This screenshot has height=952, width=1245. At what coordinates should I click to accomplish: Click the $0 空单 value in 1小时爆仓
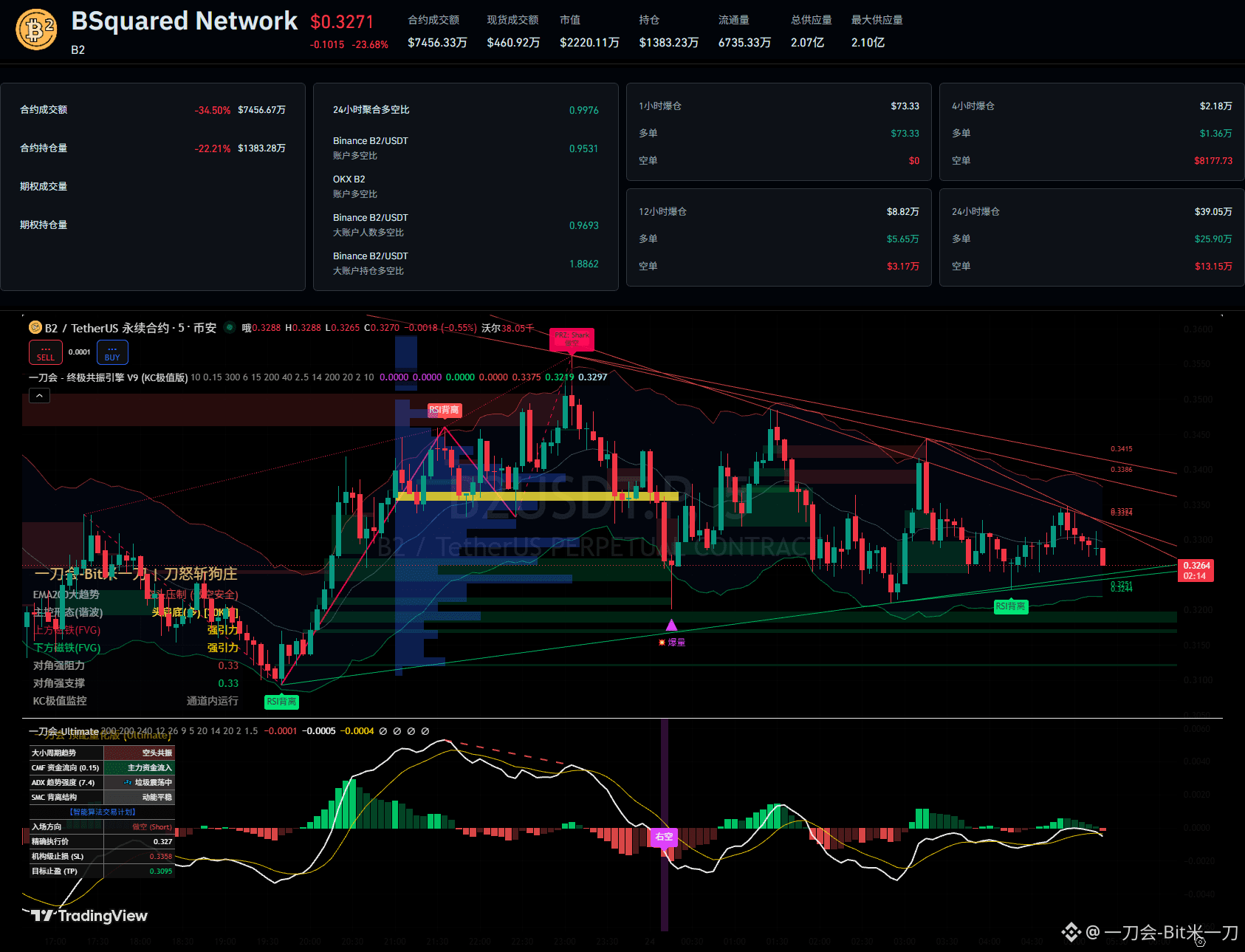coord(914,160)
